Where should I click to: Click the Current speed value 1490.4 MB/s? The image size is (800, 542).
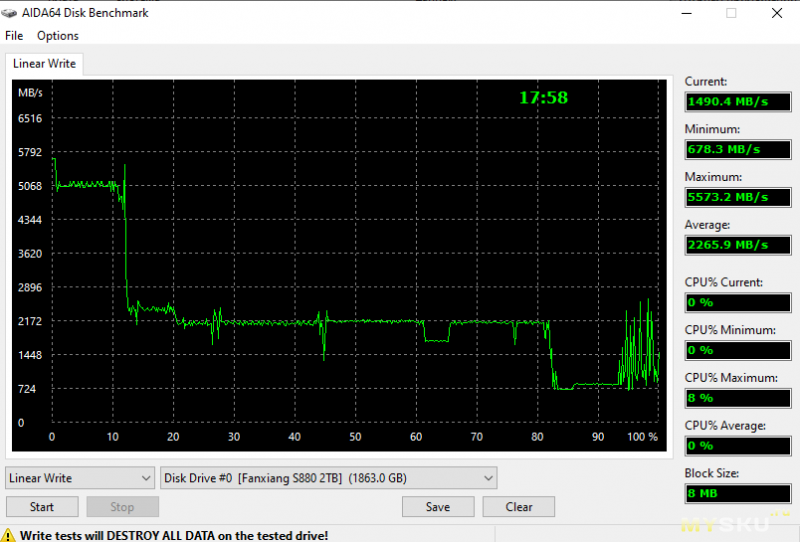pos(738,102)
